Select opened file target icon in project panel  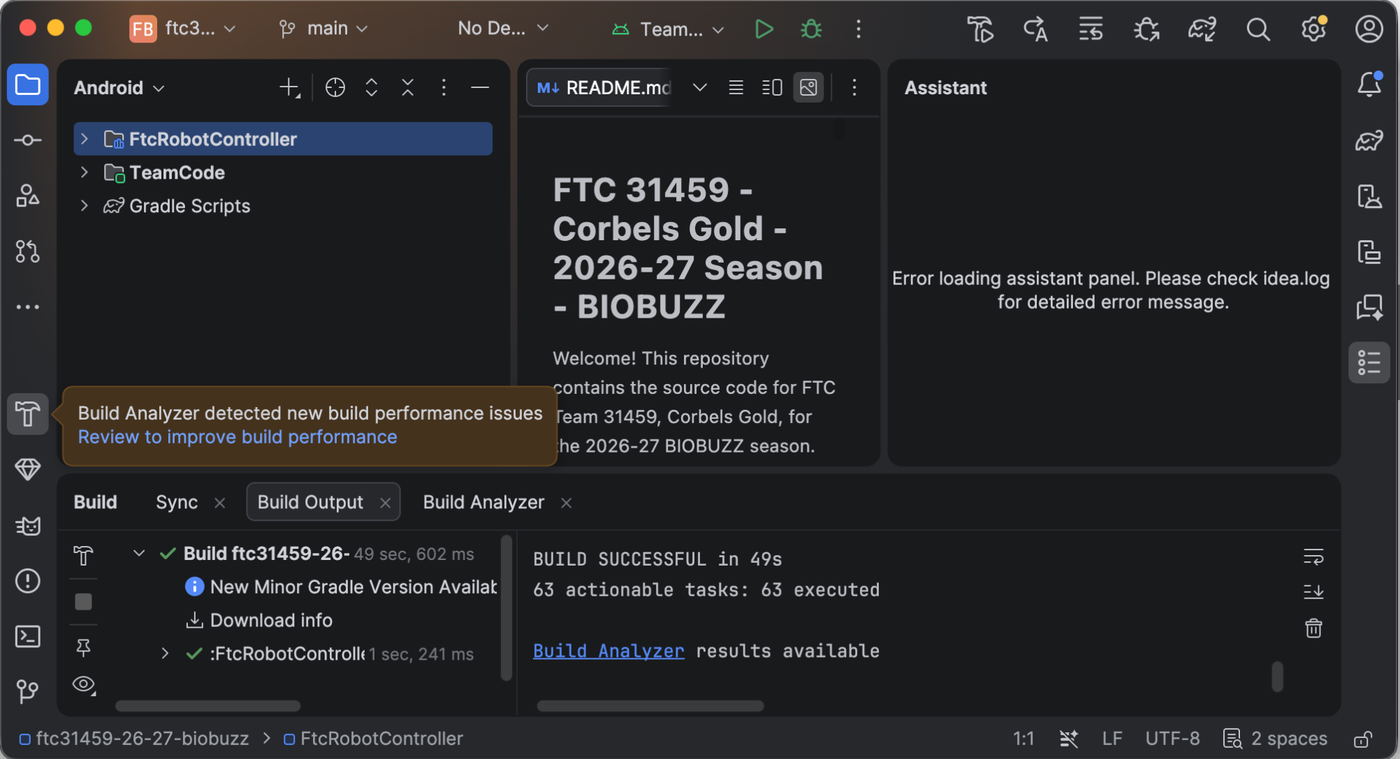point(335,88)
